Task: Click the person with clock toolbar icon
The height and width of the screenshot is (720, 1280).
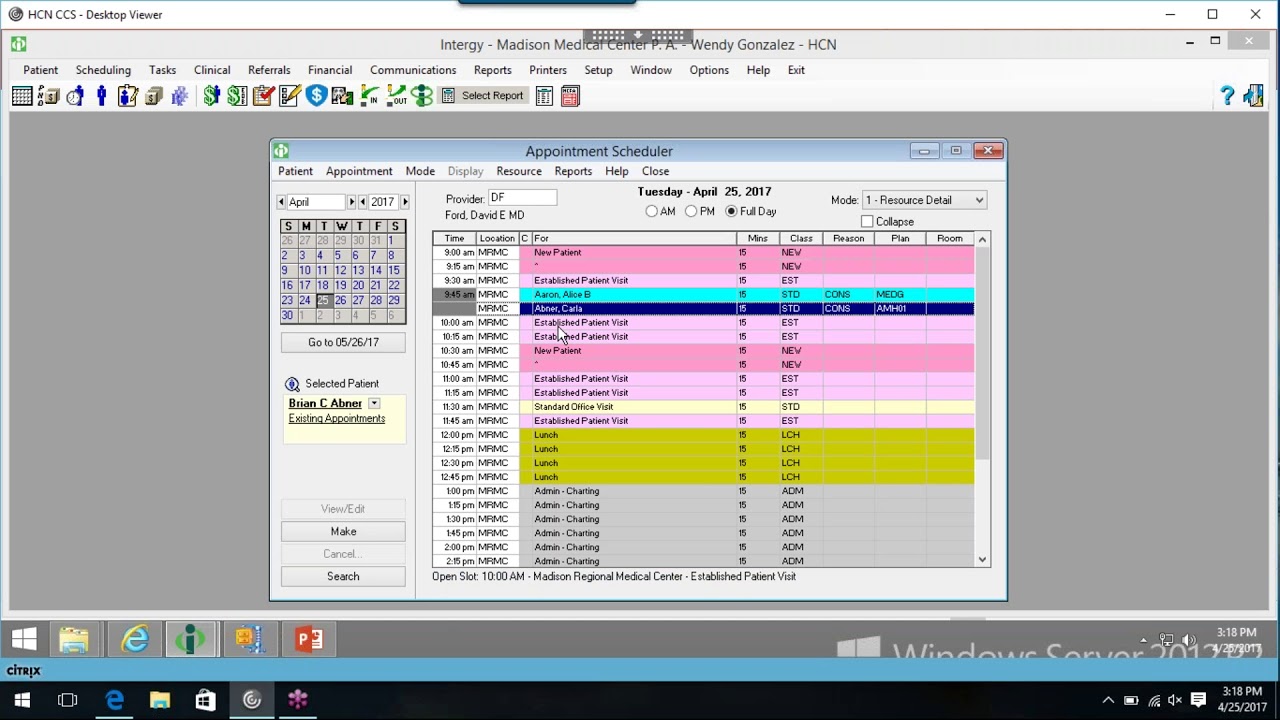Action: click(75, 96)
